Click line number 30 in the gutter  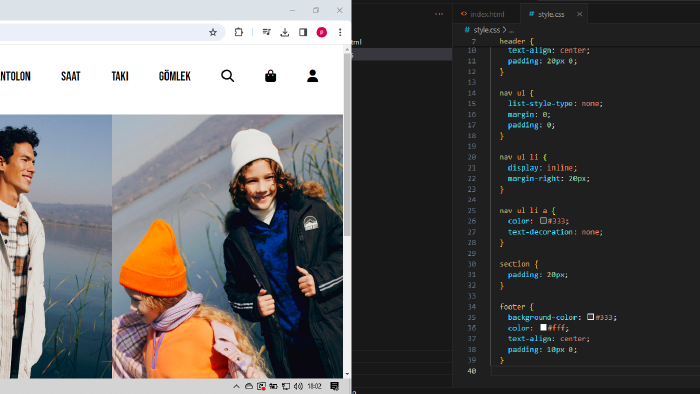click(472, 264)
